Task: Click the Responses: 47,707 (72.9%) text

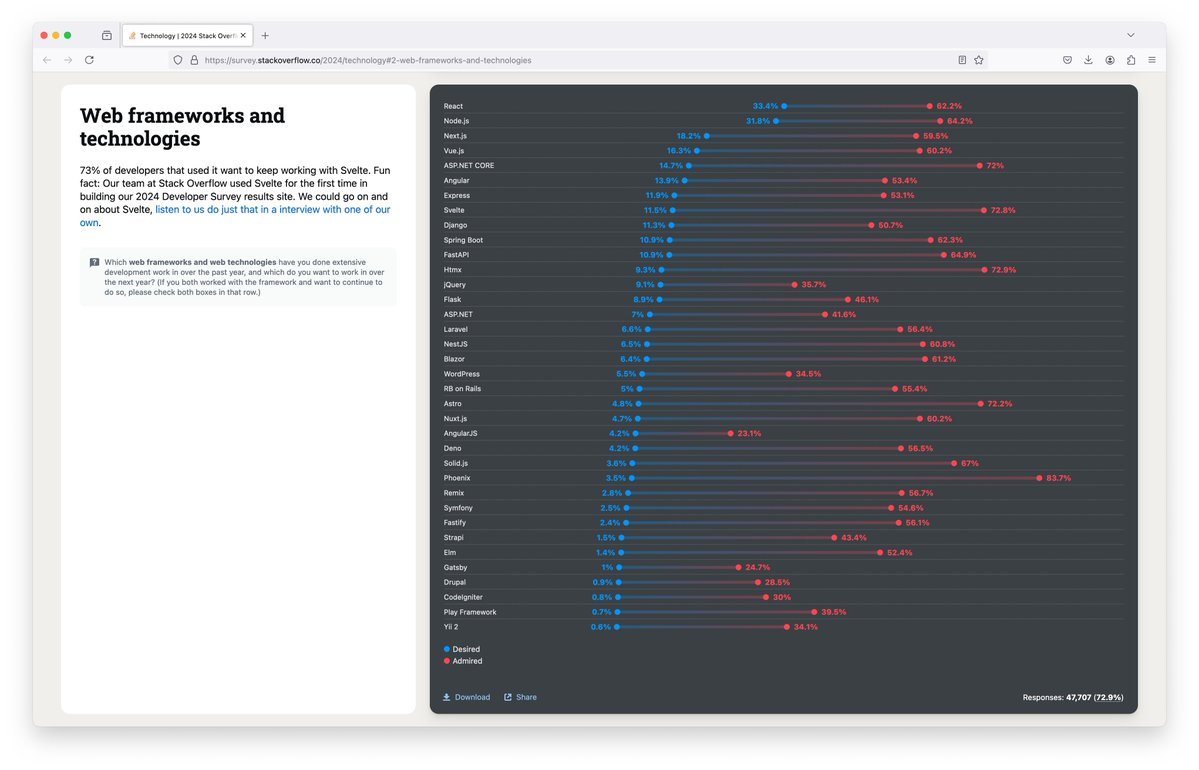Action: (x=1073, y=697)
